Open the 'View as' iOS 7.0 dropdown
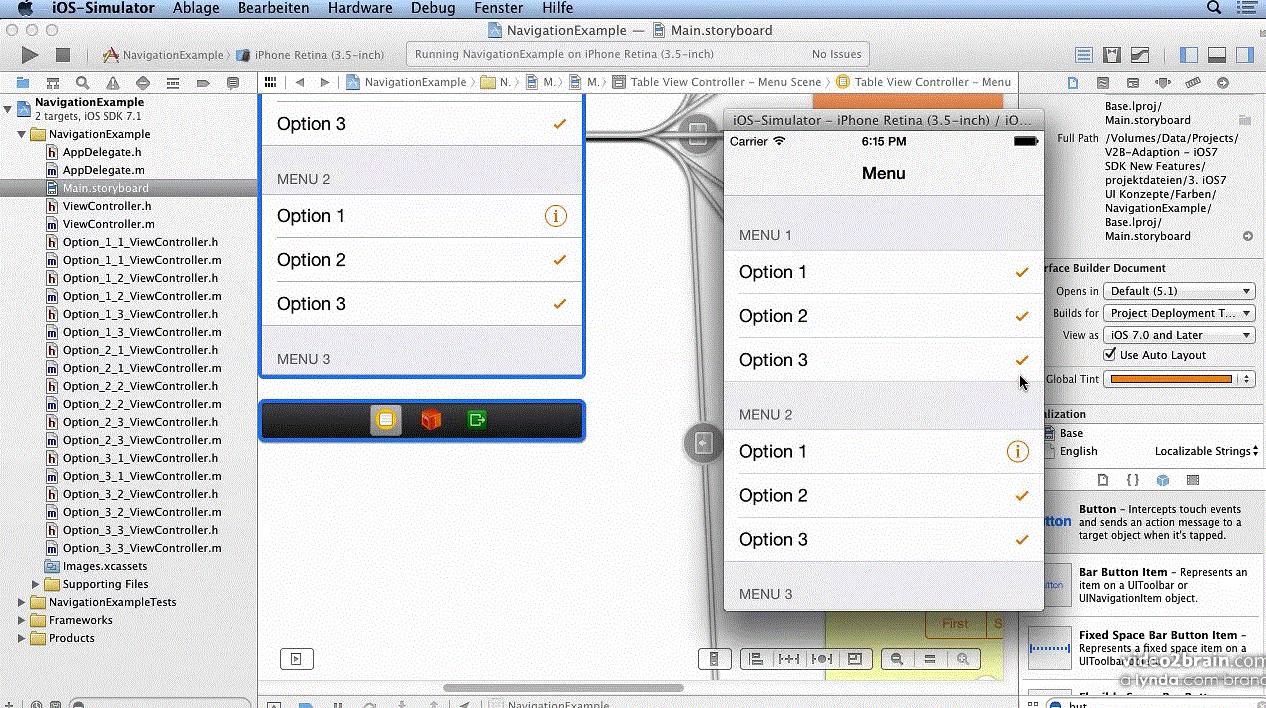 coord(1179,335)
